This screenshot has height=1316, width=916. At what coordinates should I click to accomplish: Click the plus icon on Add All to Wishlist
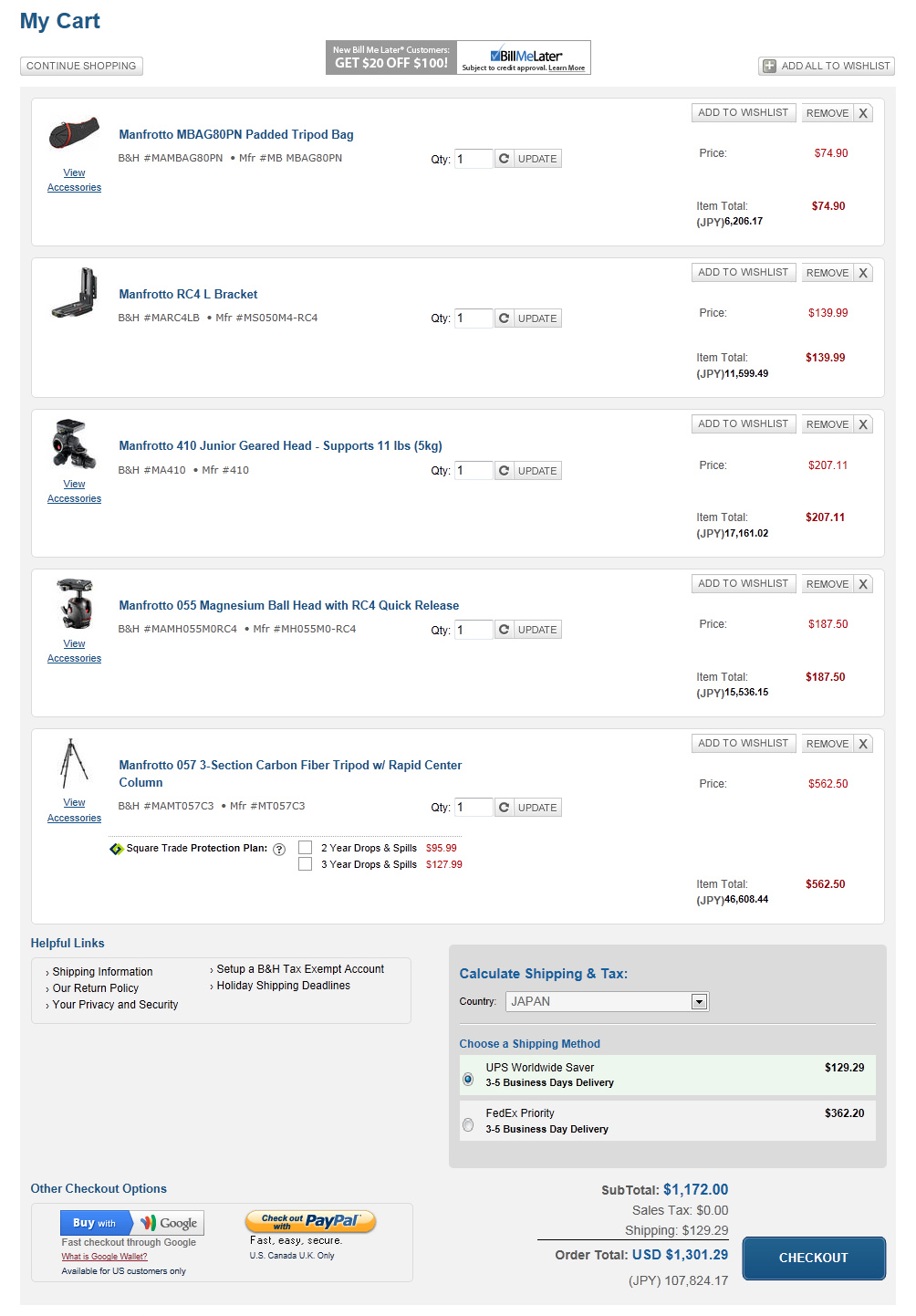click(769, 66)
